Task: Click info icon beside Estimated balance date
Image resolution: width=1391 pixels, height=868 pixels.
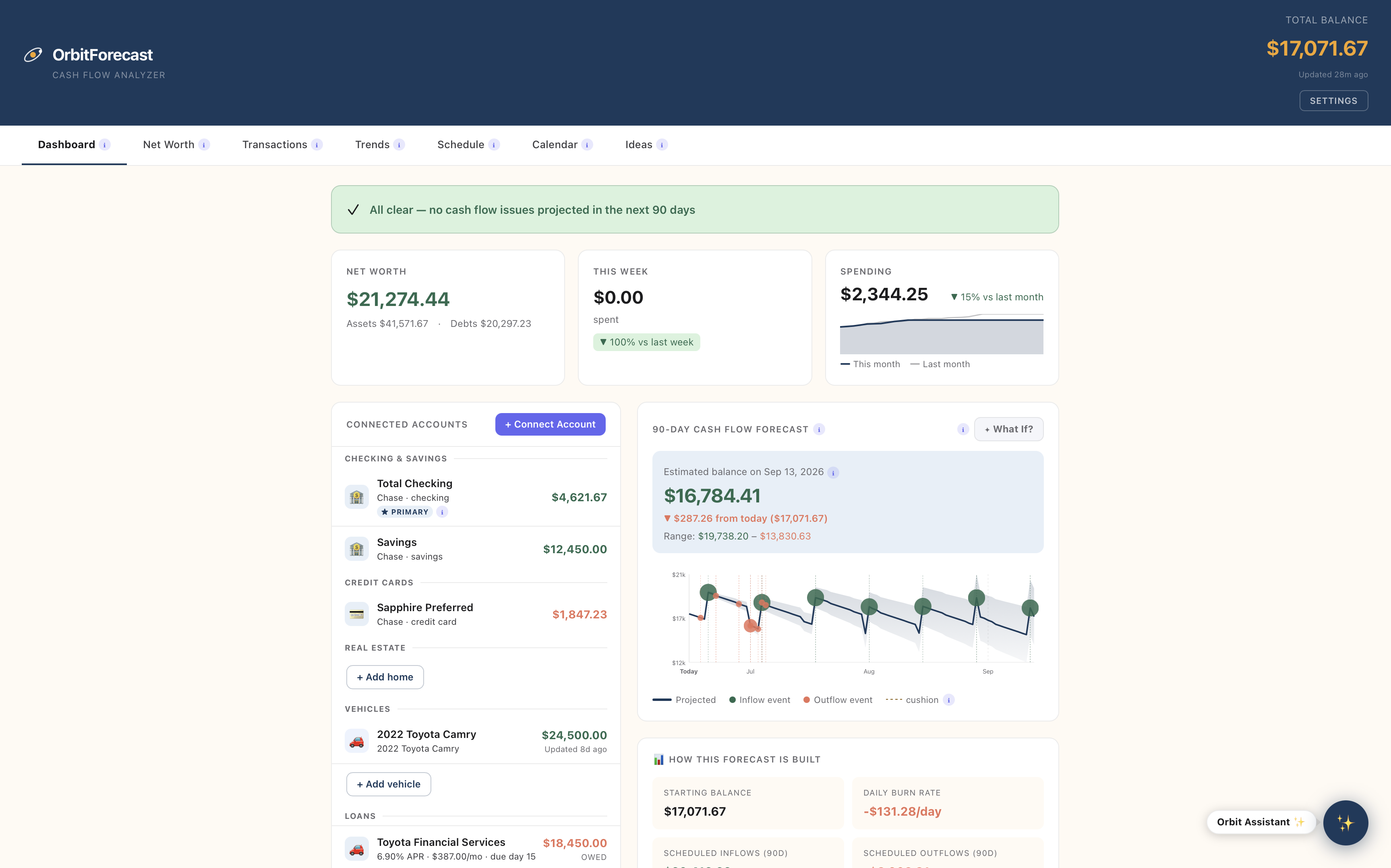Action: [x=833, y=473]
